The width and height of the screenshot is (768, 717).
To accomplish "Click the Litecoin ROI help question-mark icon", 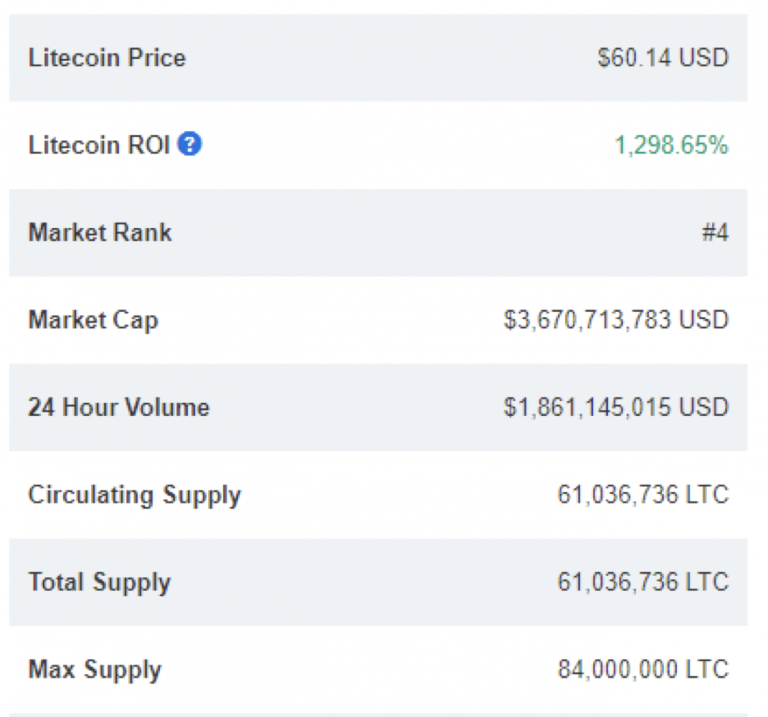I will 189,144.
